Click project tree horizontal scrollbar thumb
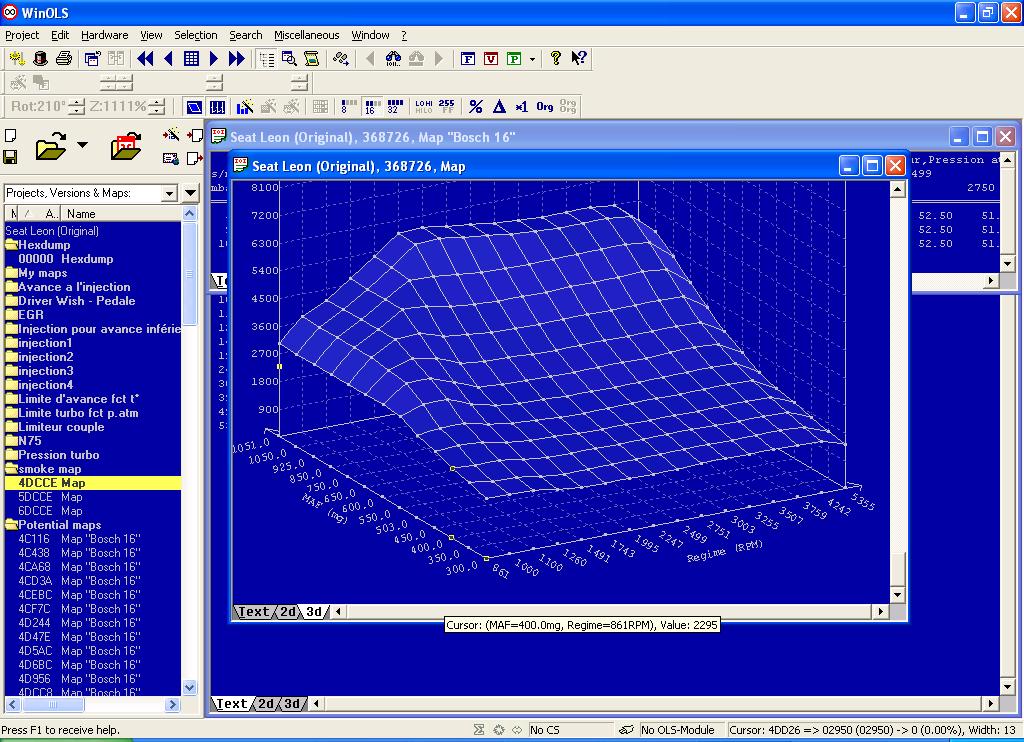Screen dimensions: 1024x742 click(52, 705)
